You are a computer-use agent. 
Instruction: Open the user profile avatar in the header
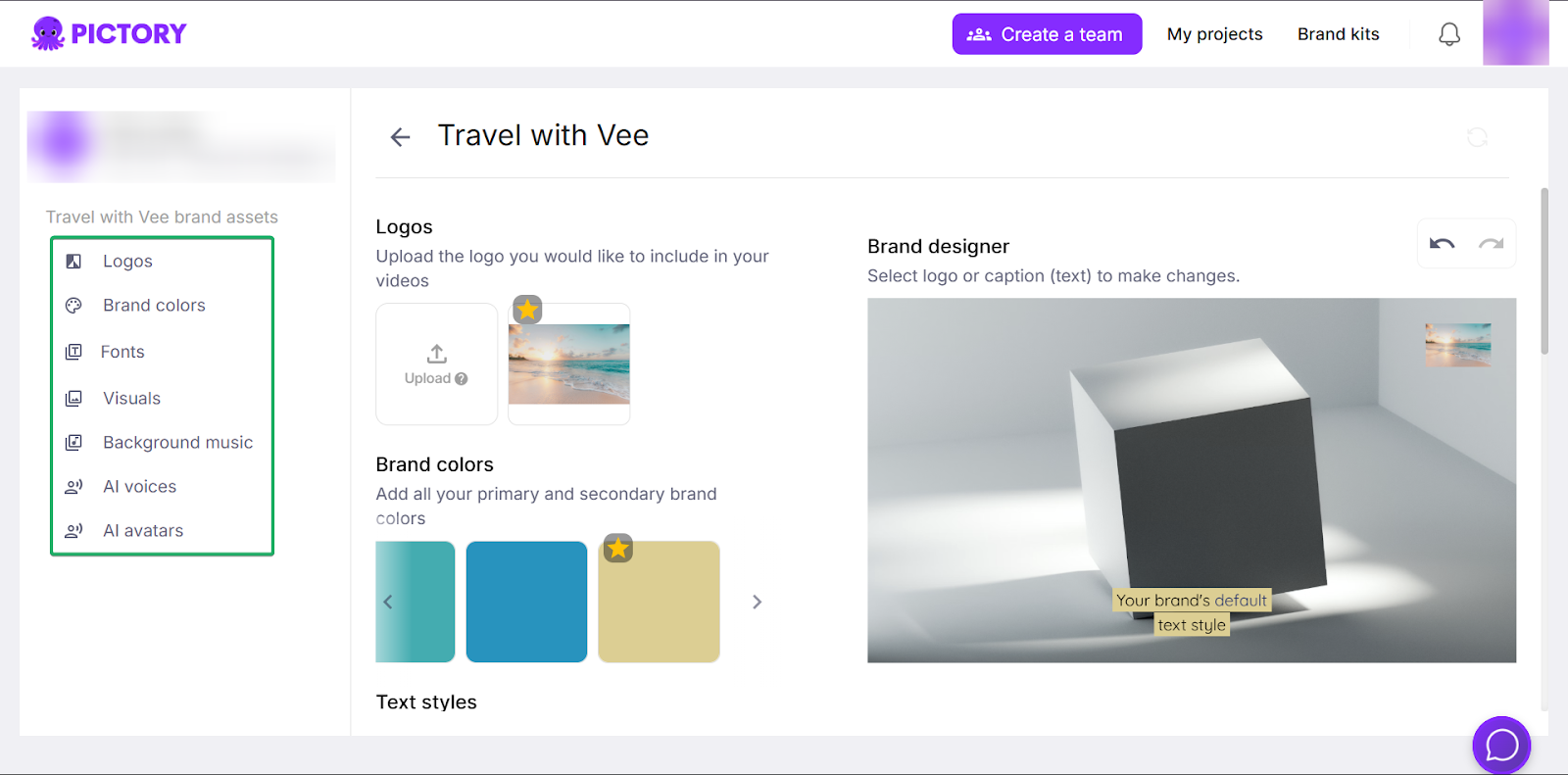click(x=1515, y=32)
